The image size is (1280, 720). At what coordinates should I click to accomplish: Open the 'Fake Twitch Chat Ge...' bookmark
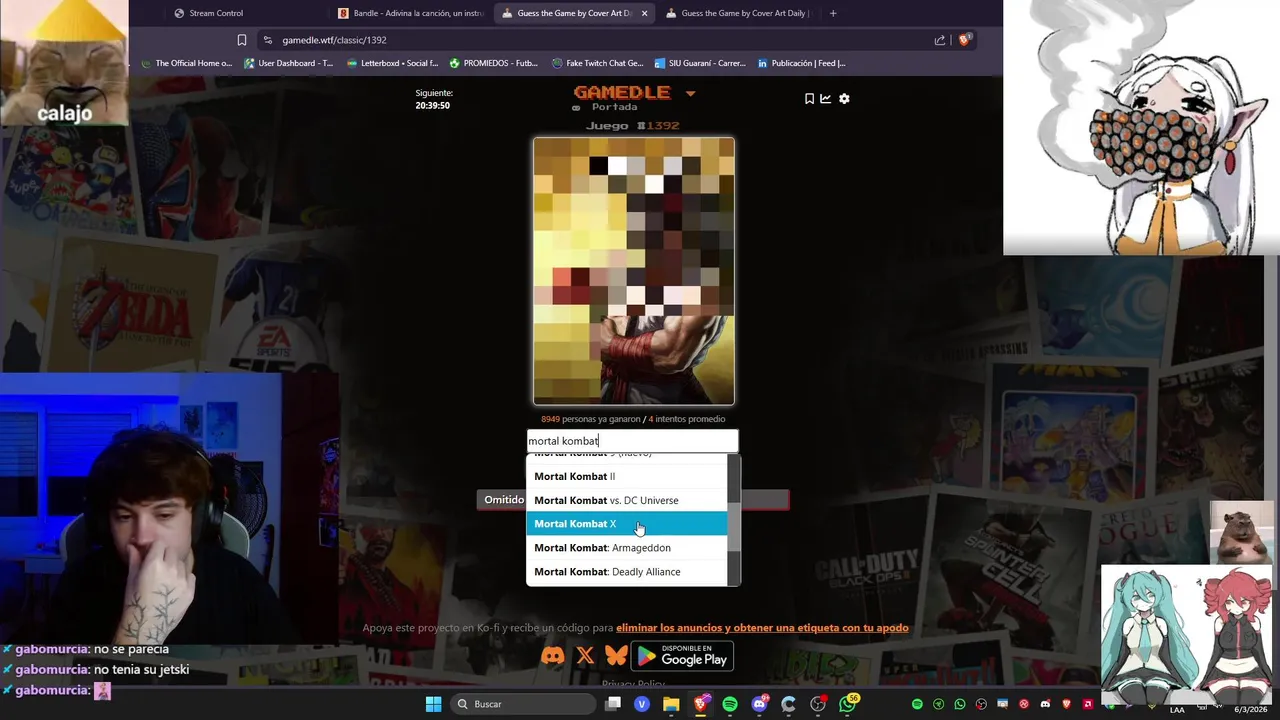(597, 63)
